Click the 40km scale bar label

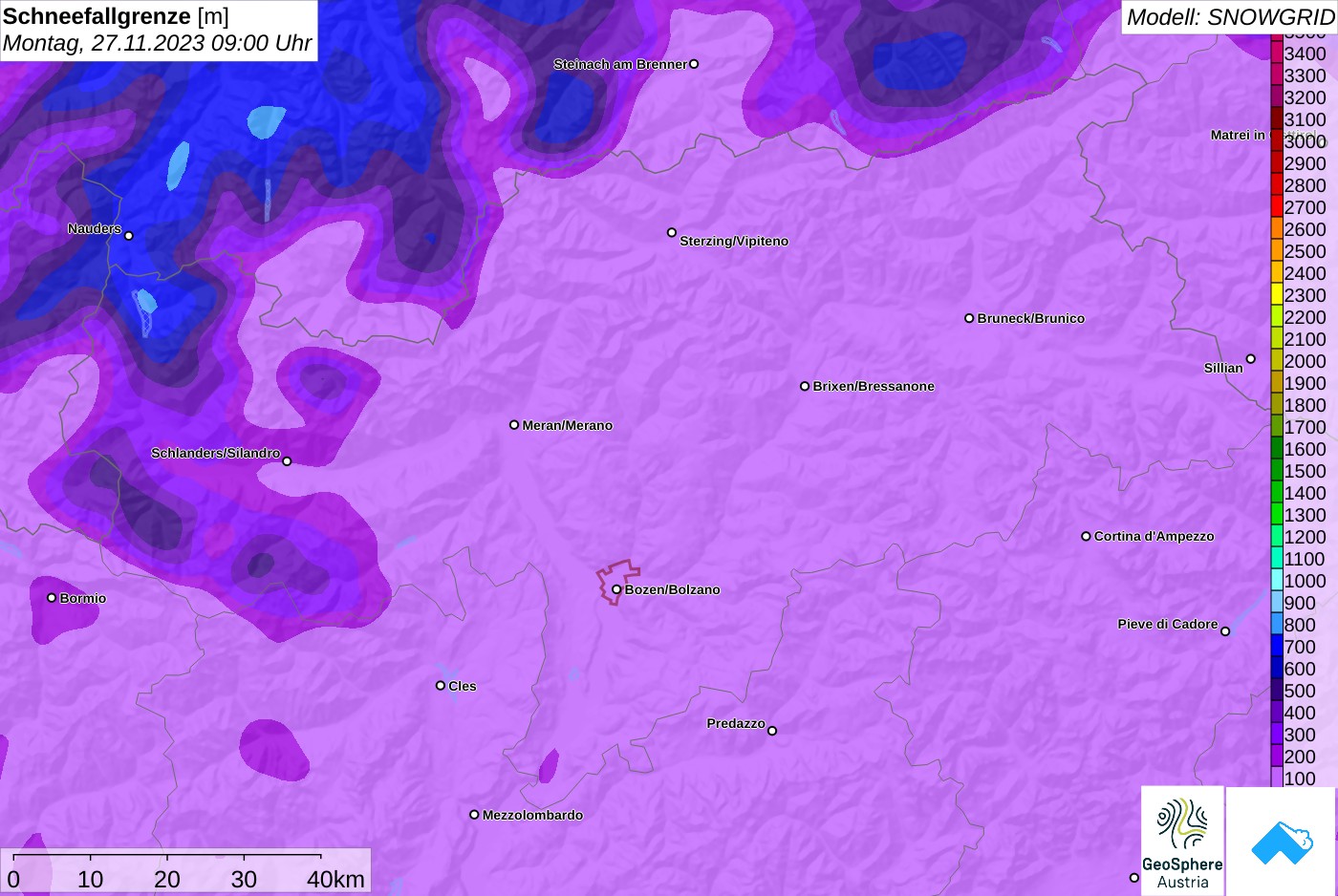pyautogui.click(x=335, y=879)
